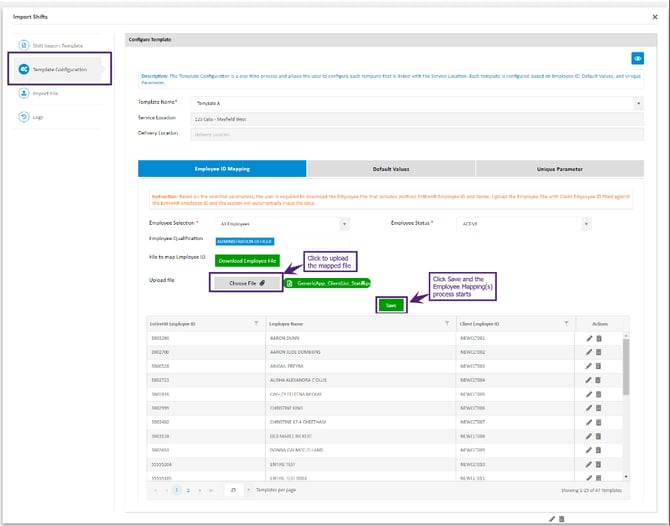Go to page 2 of the table
Screen dimensions: 670x526
pos(188,490)
